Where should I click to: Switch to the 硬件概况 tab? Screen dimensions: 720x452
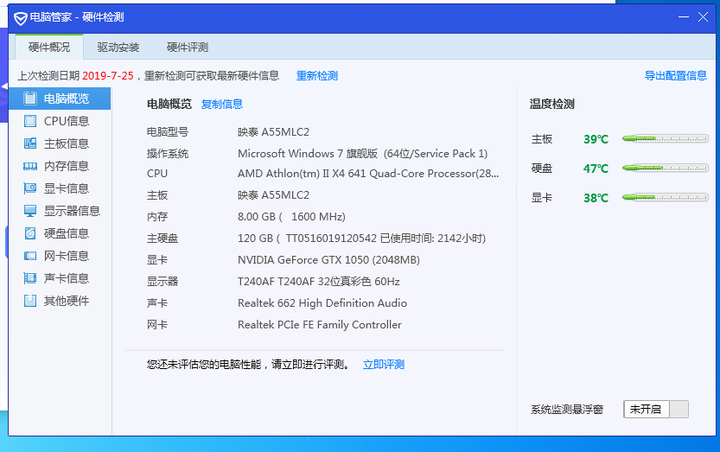[49, 47]
